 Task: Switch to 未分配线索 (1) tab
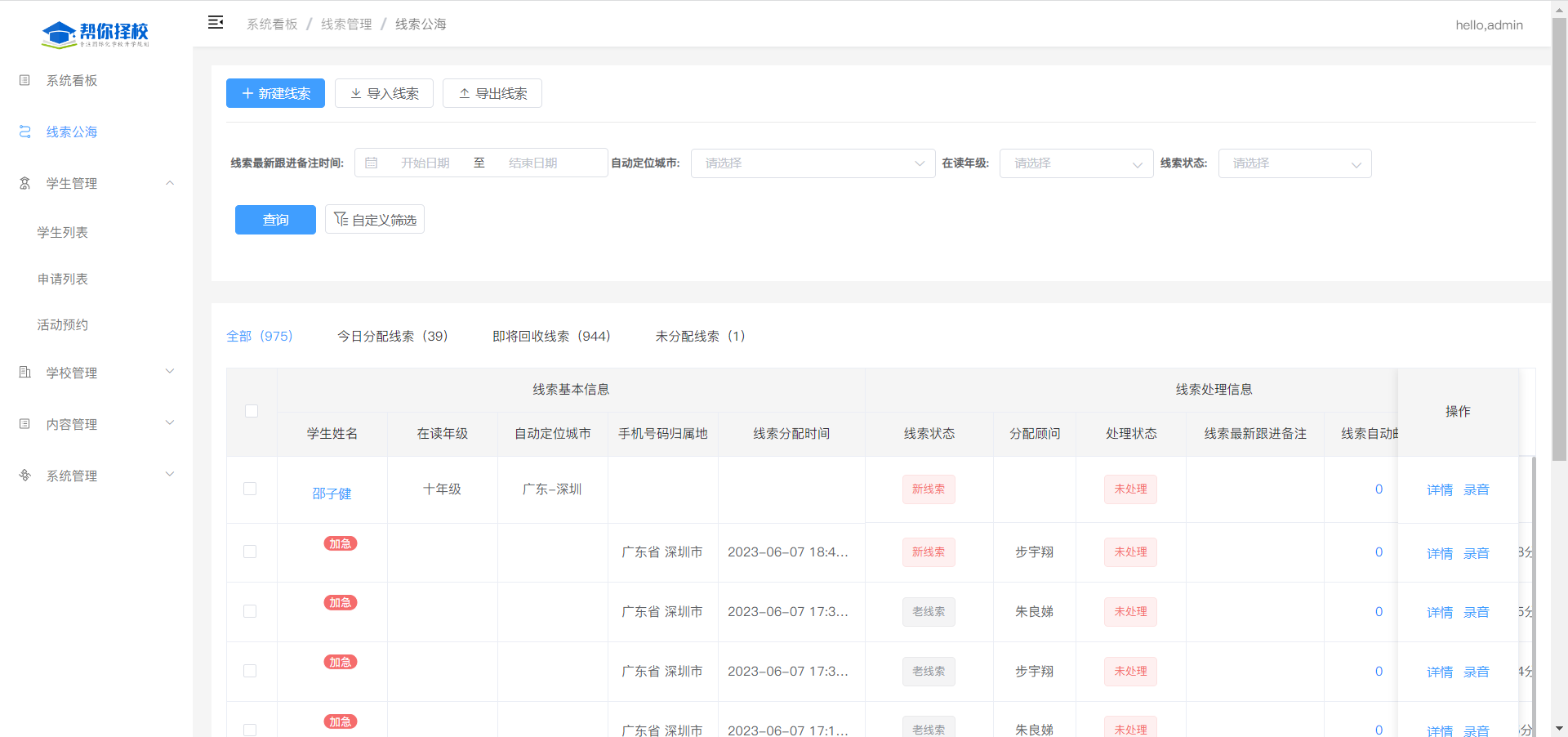(701, 337)
